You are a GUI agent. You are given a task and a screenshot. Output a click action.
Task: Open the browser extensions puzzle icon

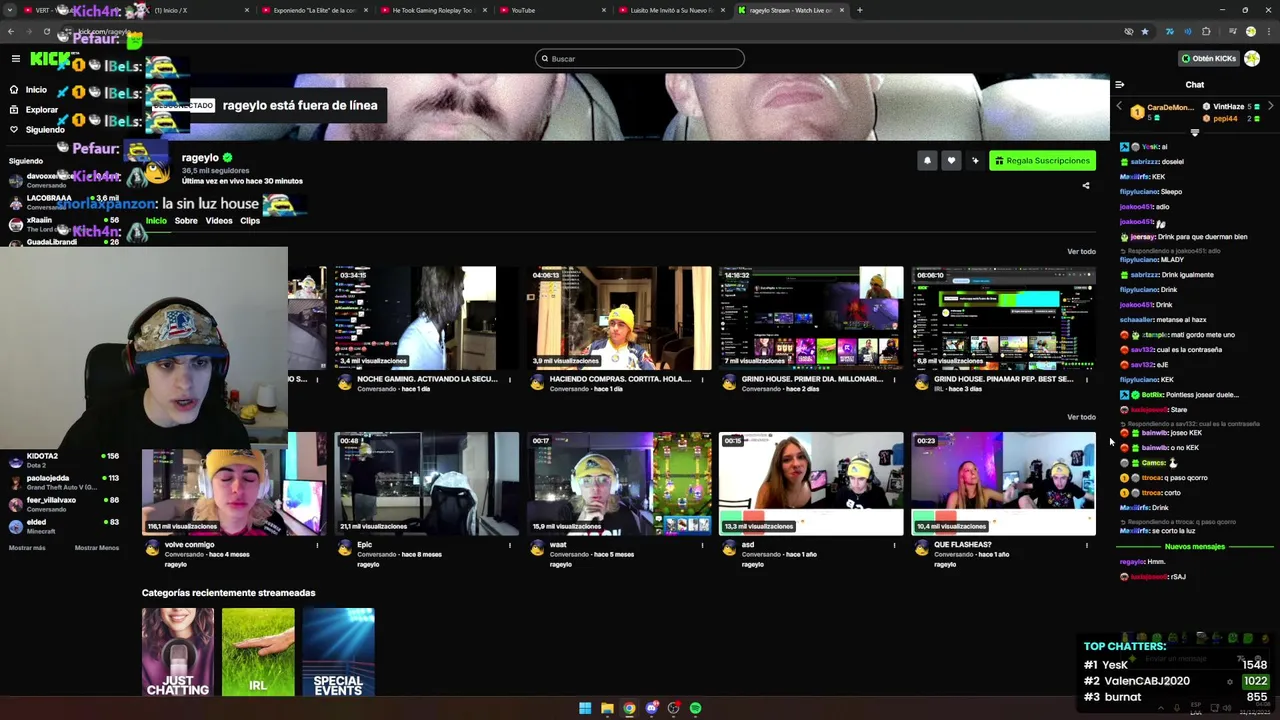pos(1206,32)
